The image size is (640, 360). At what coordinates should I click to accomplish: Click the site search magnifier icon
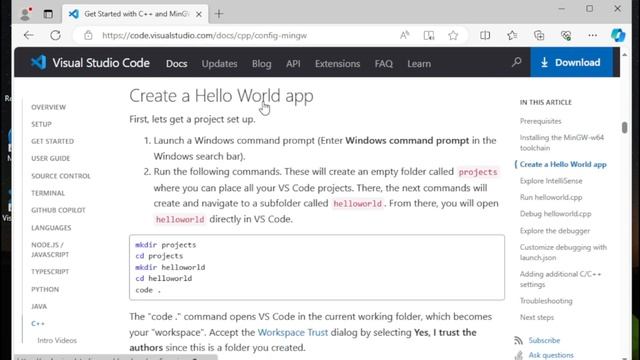click(x=517, y=62)
